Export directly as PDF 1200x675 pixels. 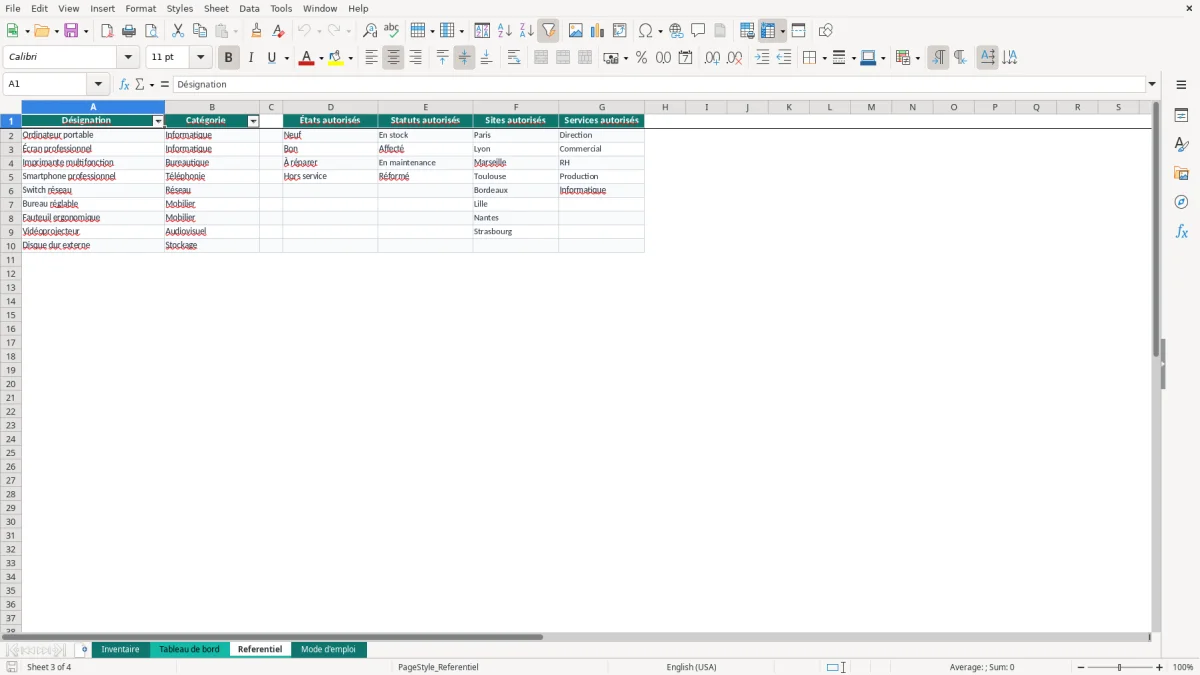107,30
